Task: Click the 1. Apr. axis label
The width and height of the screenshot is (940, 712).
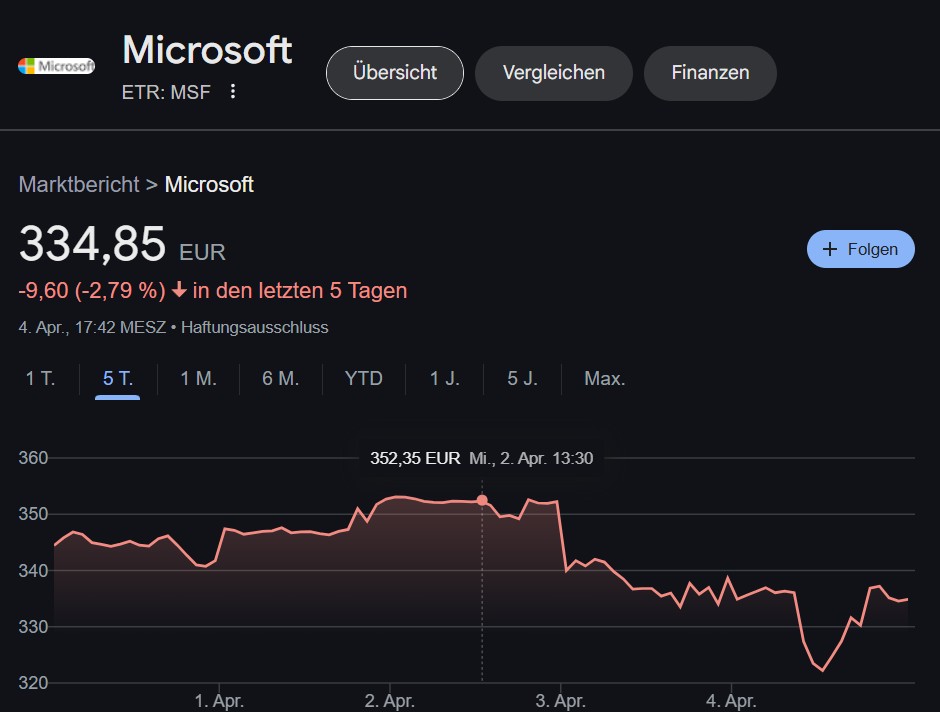Action: [x=219, y=701]
